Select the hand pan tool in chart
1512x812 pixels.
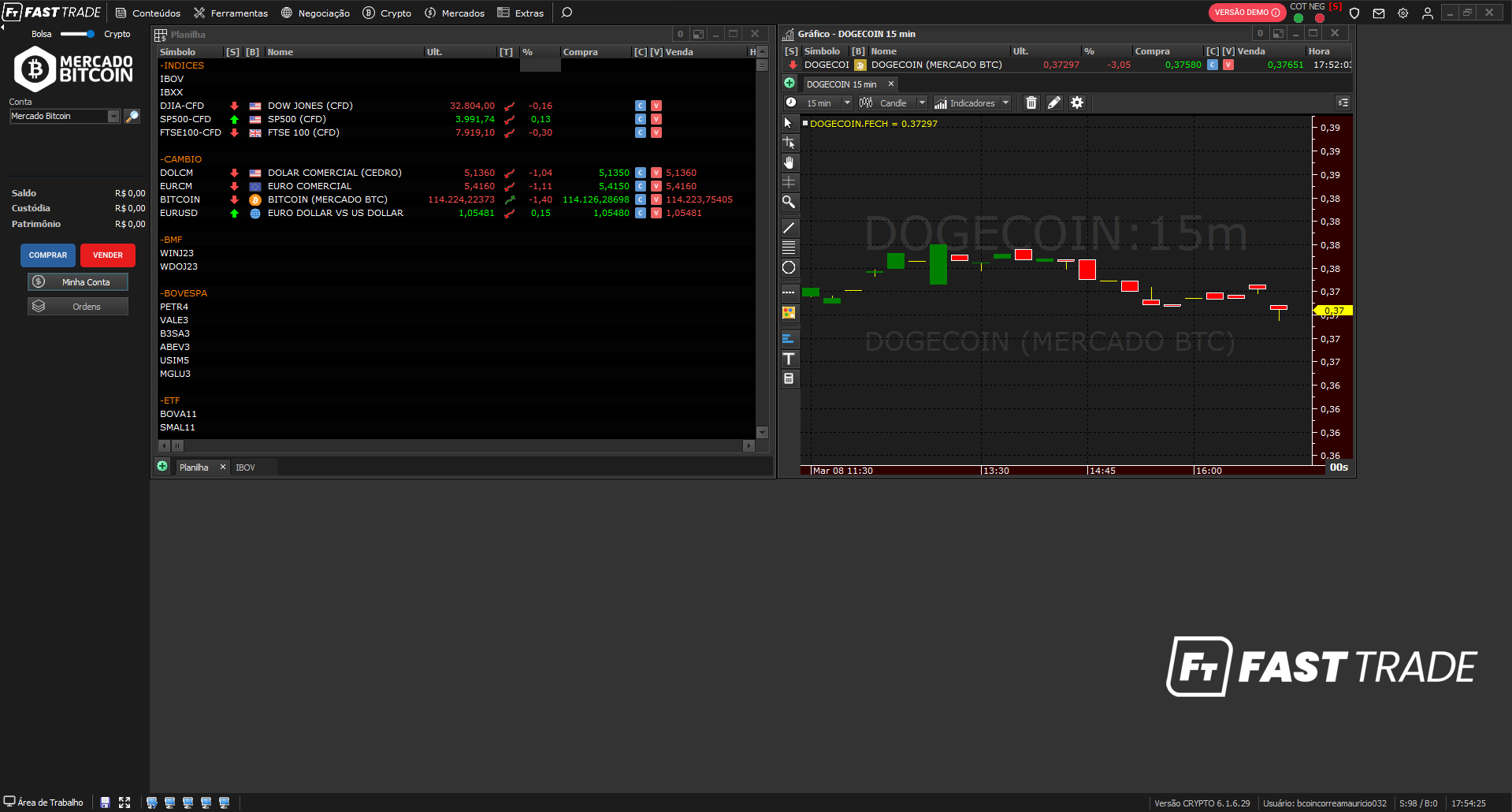pyautogui.click(x=789, y=162)
